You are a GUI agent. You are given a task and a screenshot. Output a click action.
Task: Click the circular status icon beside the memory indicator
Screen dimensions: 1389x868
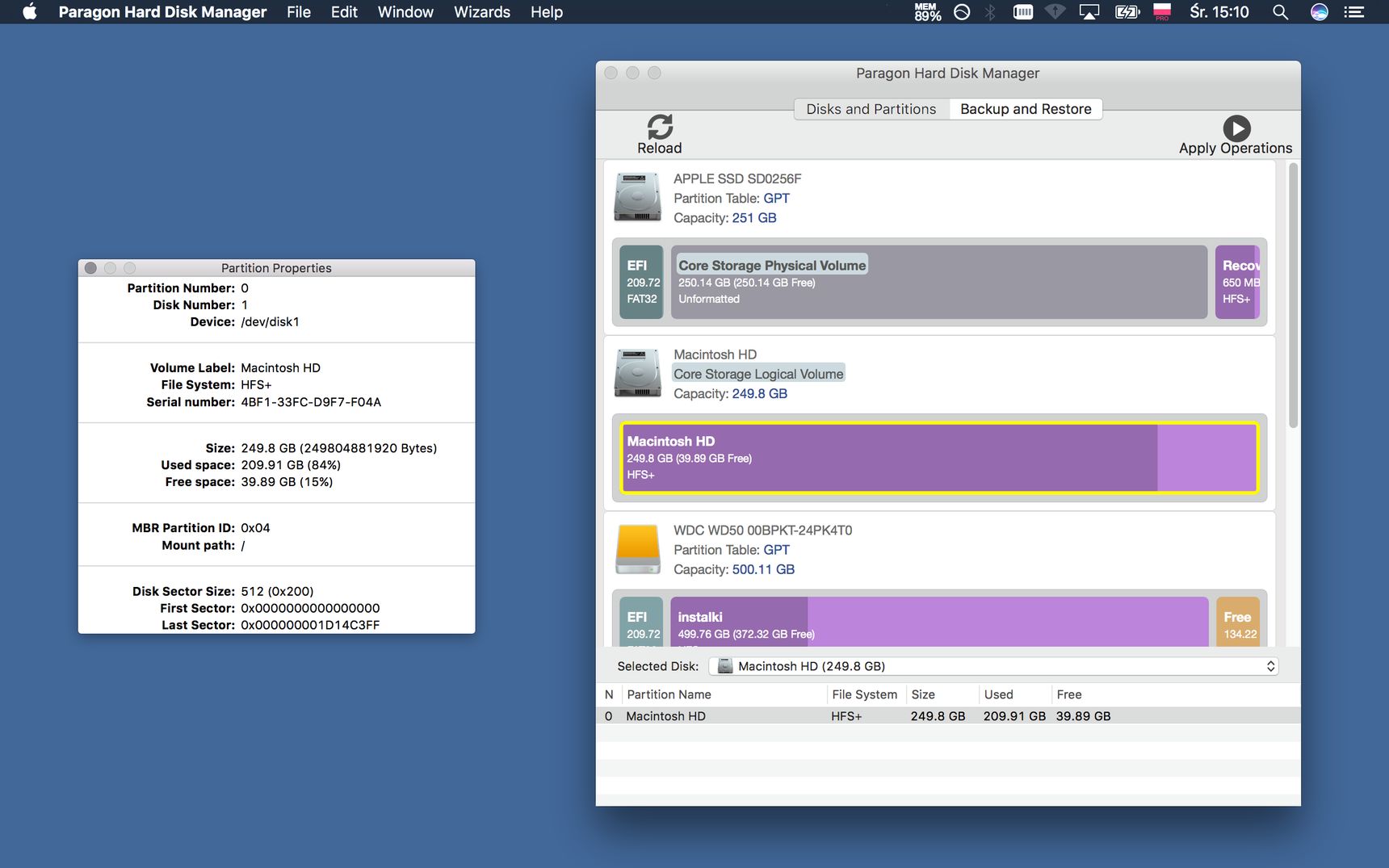pos(962,12)
